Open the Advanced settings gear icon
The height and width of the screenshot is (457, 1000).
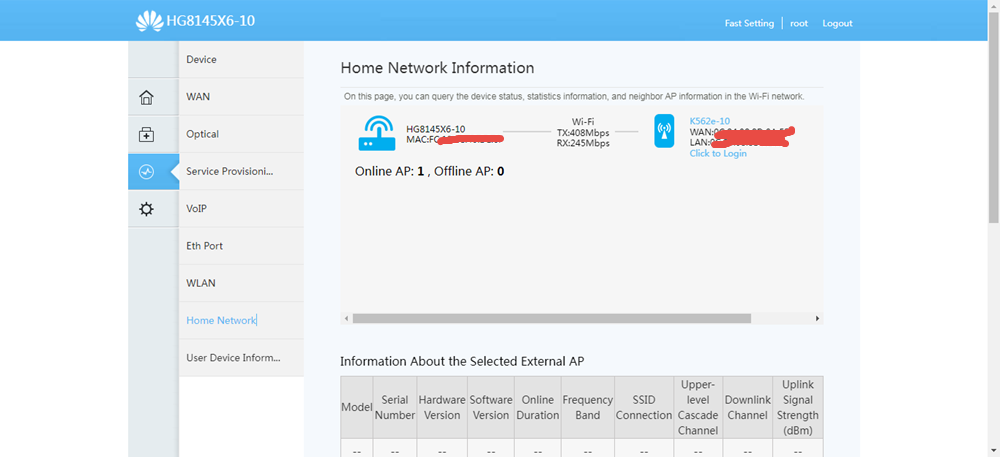147,208
